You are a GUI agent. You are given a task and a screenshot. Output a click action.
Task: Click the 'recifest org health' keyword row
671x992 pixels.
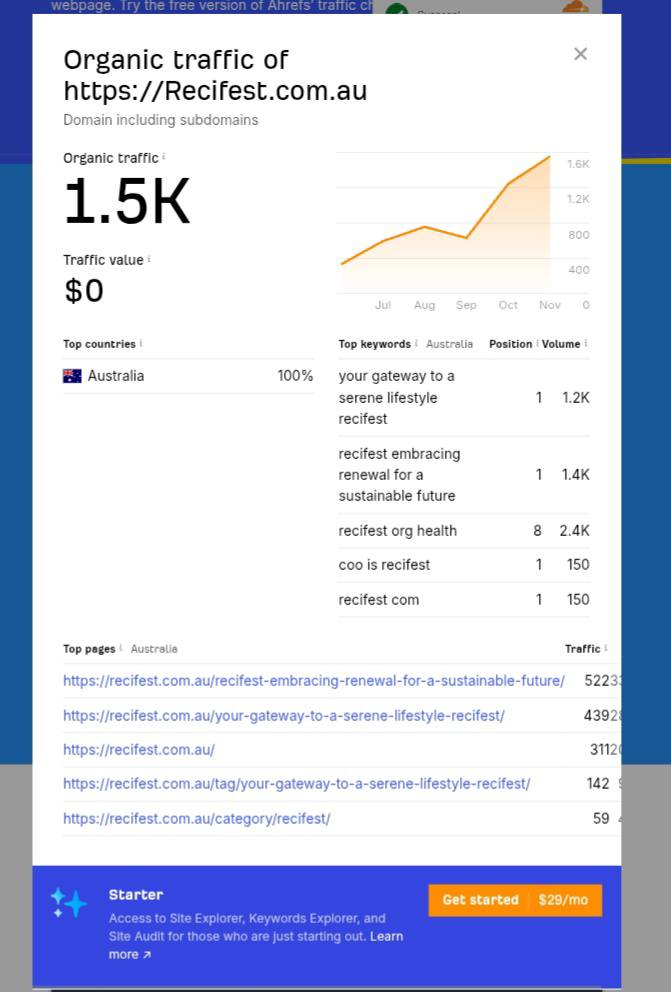pos(397,531)
